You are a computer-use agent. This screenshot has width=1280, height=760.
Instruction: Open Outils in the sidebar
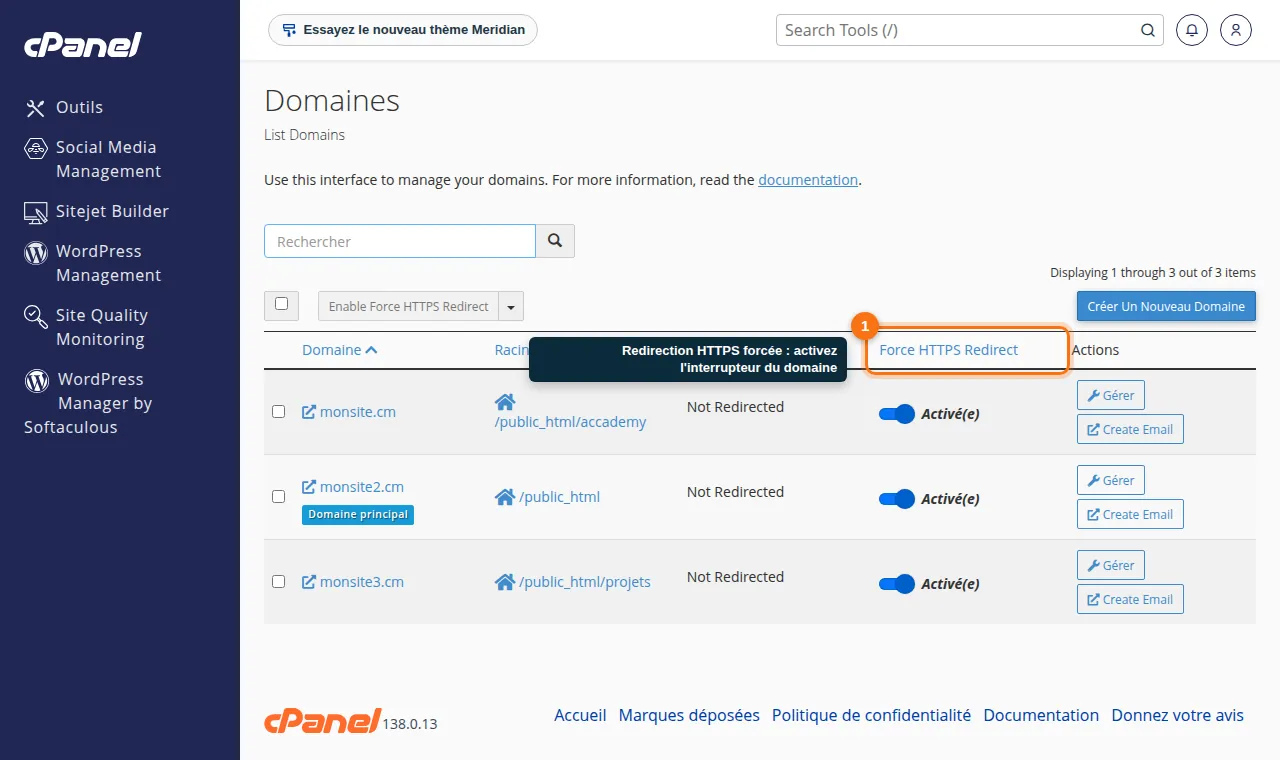point(64,107)
